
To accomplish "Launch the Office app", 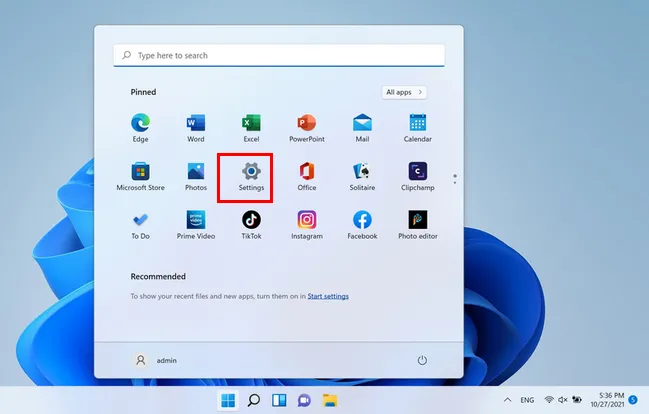I will [307, 176].
